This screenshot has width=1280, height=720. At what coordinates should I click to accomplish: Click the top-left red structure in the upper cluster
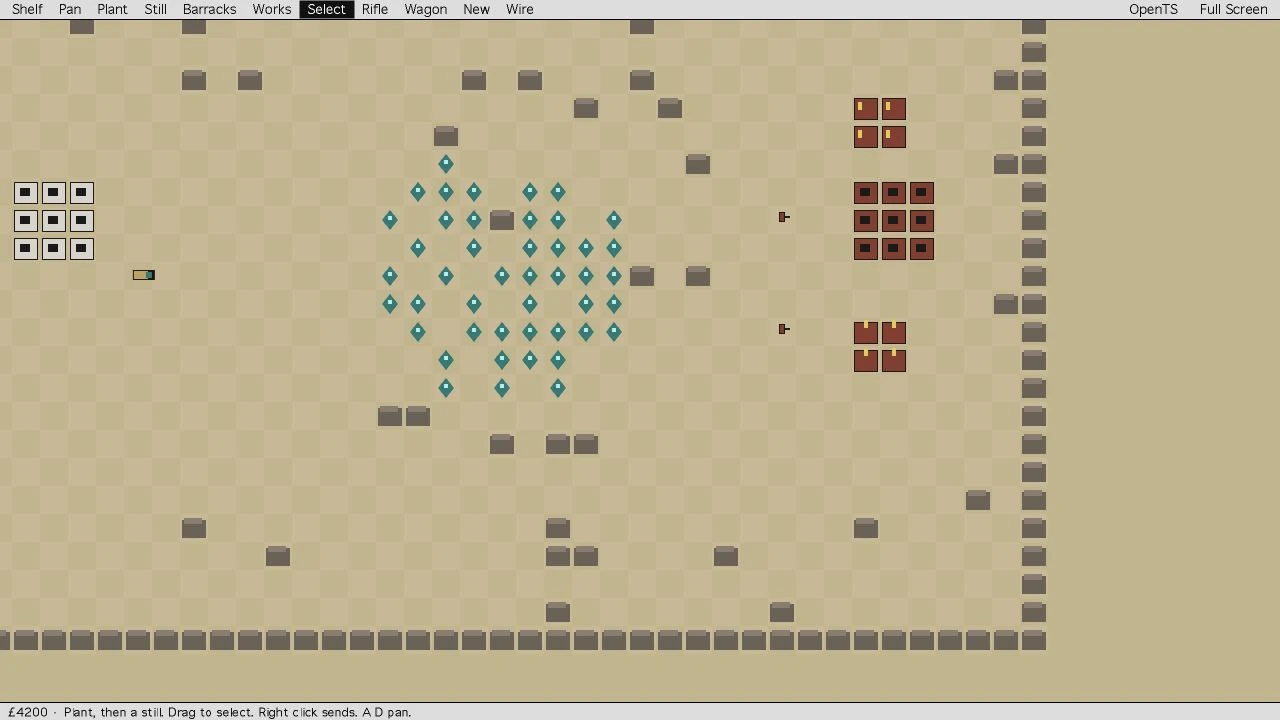click(x=866, y=108)
